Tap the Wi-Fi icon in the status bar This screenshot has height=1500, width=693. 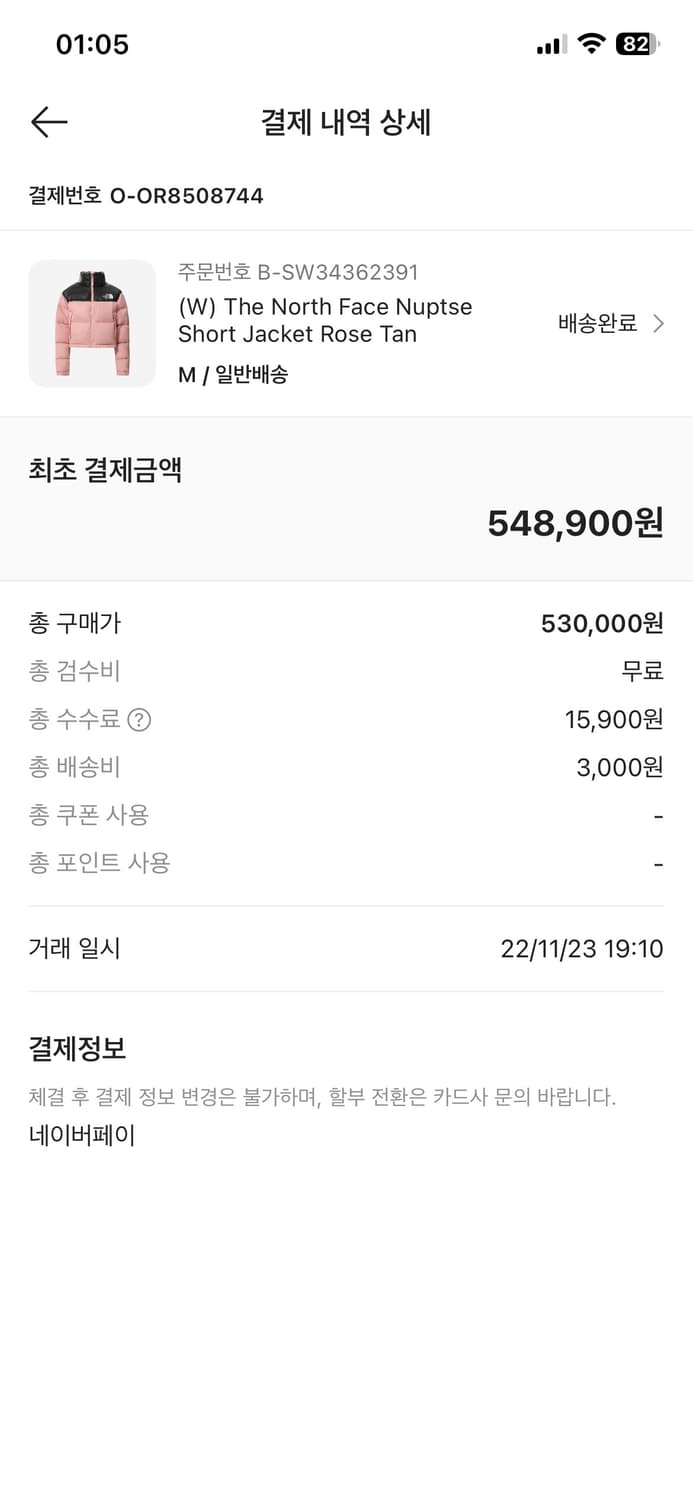(x=592, y=43)
